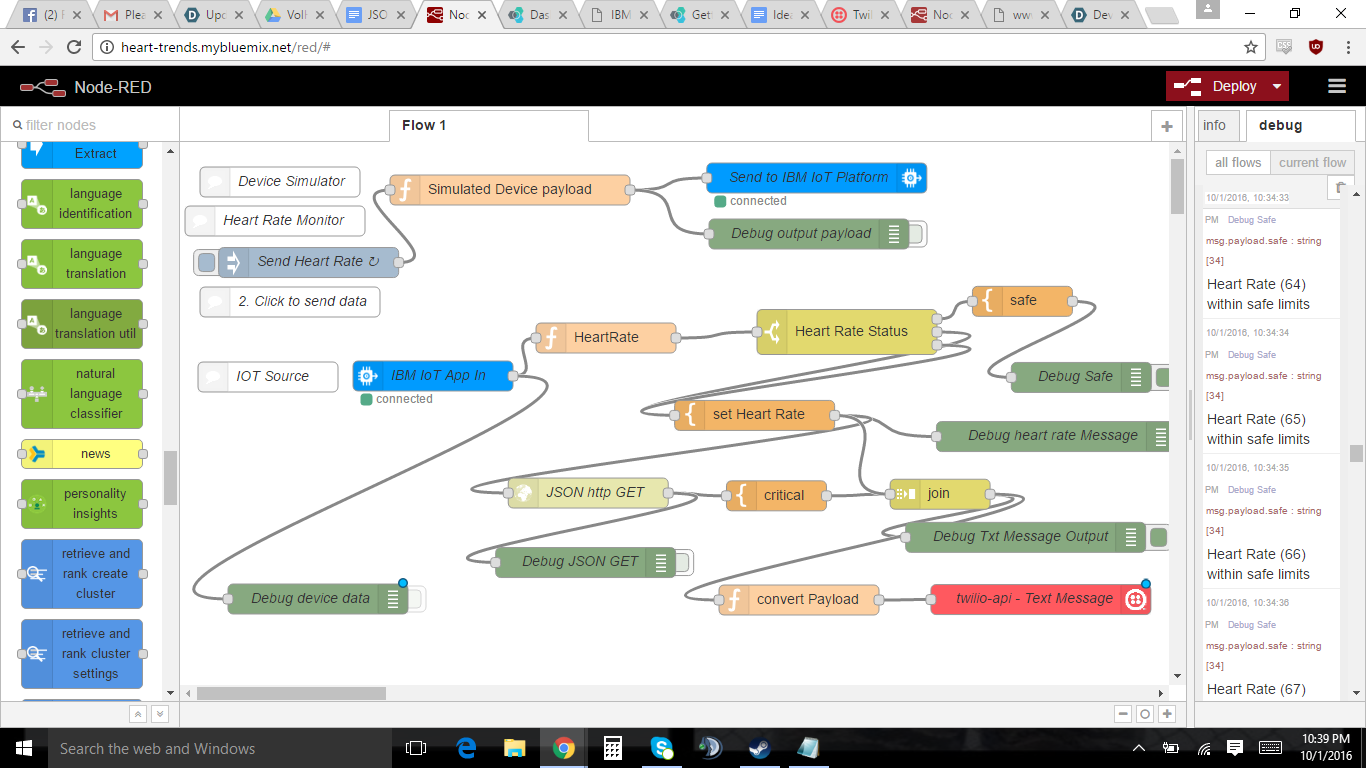Image resolution: width=1366 pixels, height=768 pixels.
Task: Select the set Heart Rate template node
Action: coord(754,415)
